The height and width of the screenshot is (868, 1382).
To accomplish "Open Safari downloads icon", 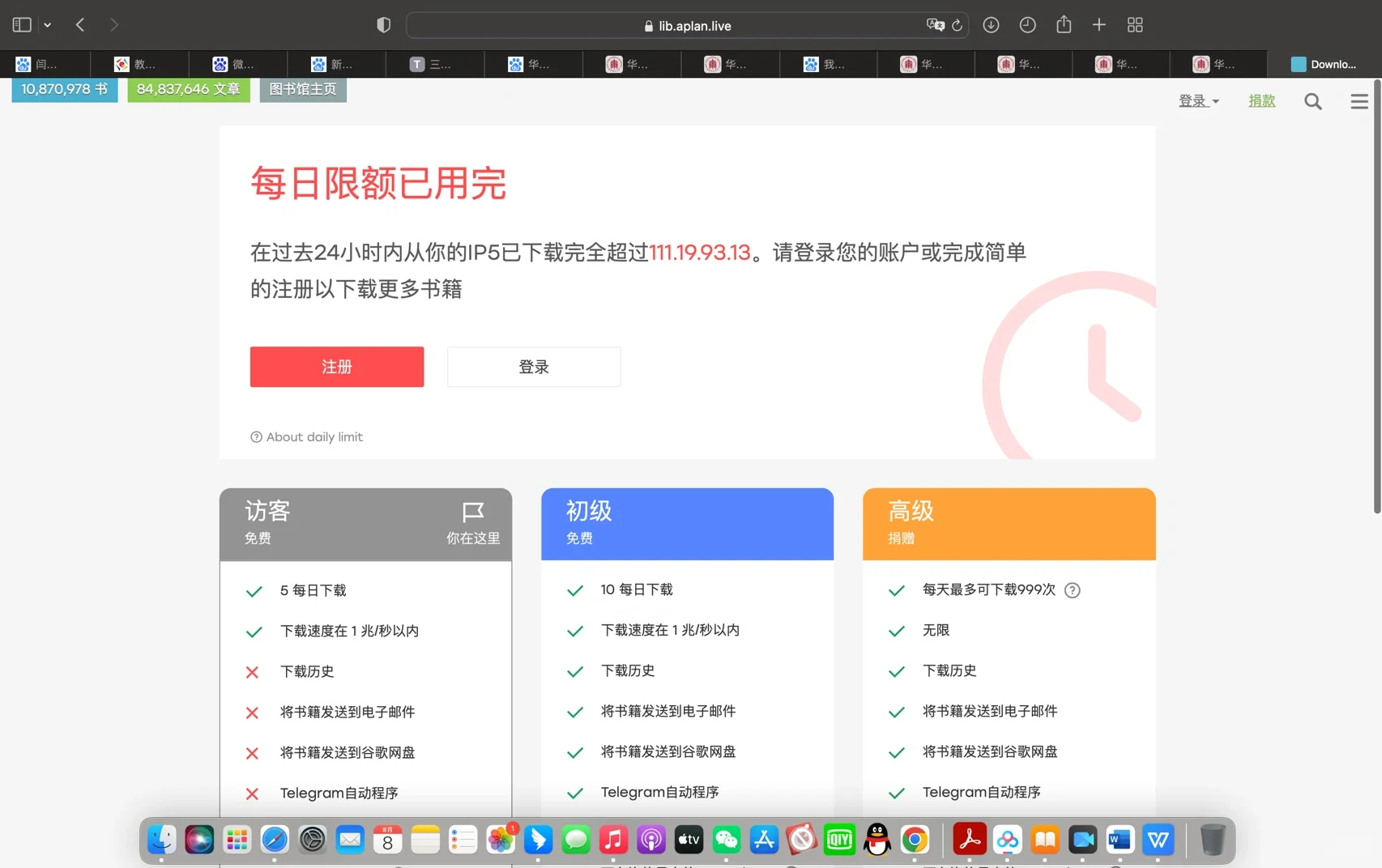I will point(991,24).
